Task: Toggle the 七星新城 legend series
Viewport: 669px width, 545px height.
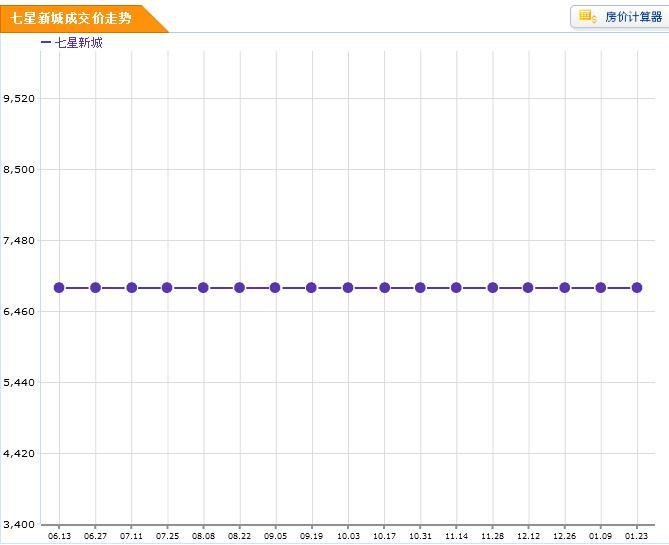Action: (72, 43)
